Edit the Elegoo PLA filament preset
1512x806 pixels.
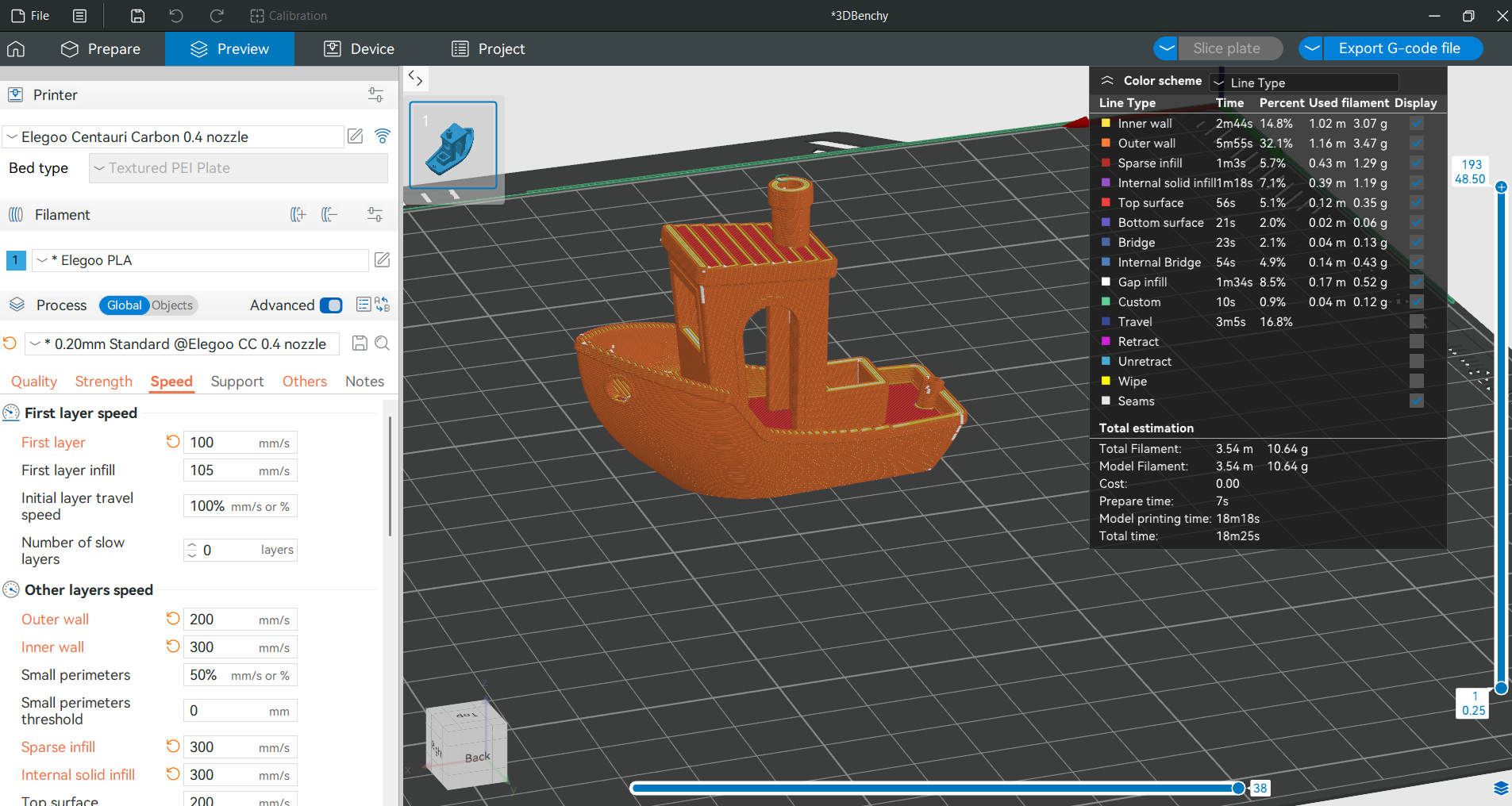(382, 260)
